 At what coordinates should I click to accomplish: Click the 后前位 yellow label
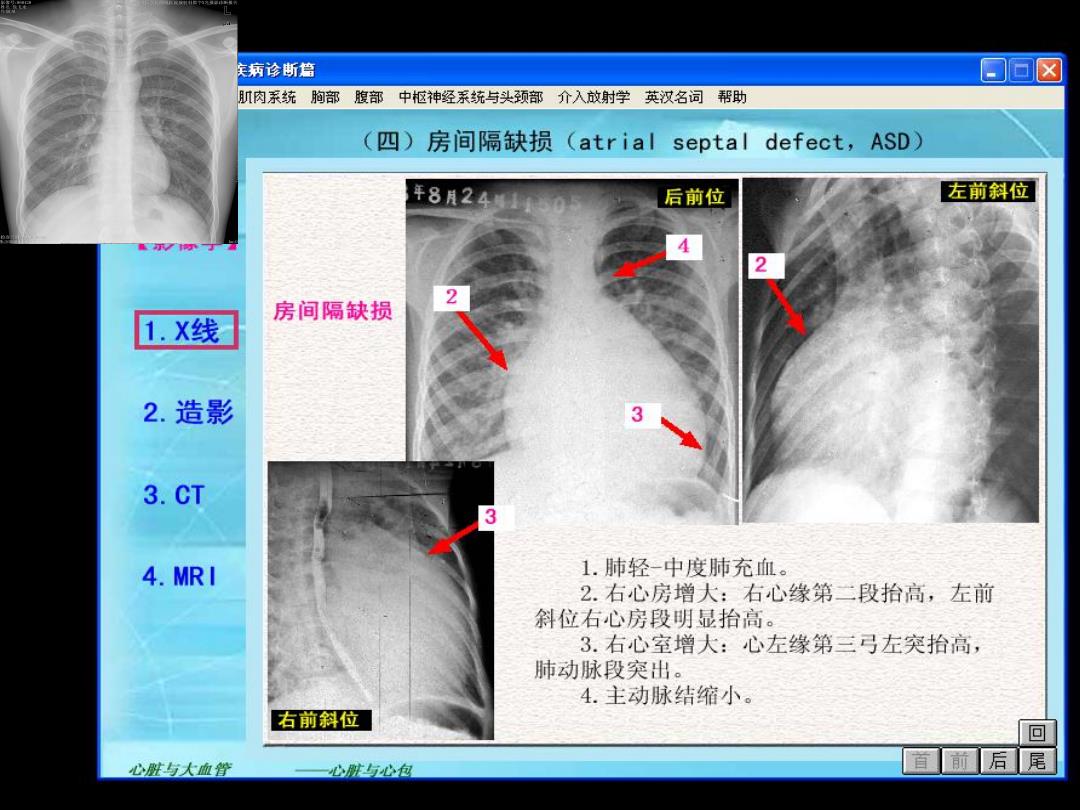point(694,197)
